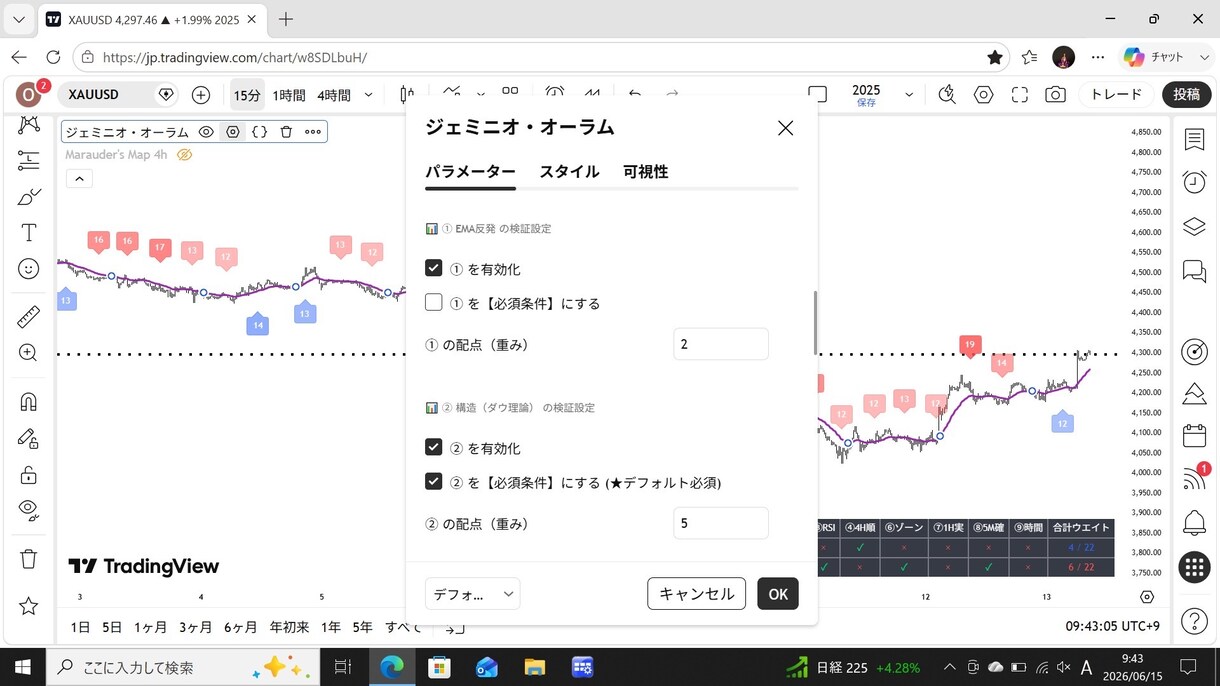1220x686 pixels.
Task: Open the Help Center question icon
Action: click(x=1194, y=621)
